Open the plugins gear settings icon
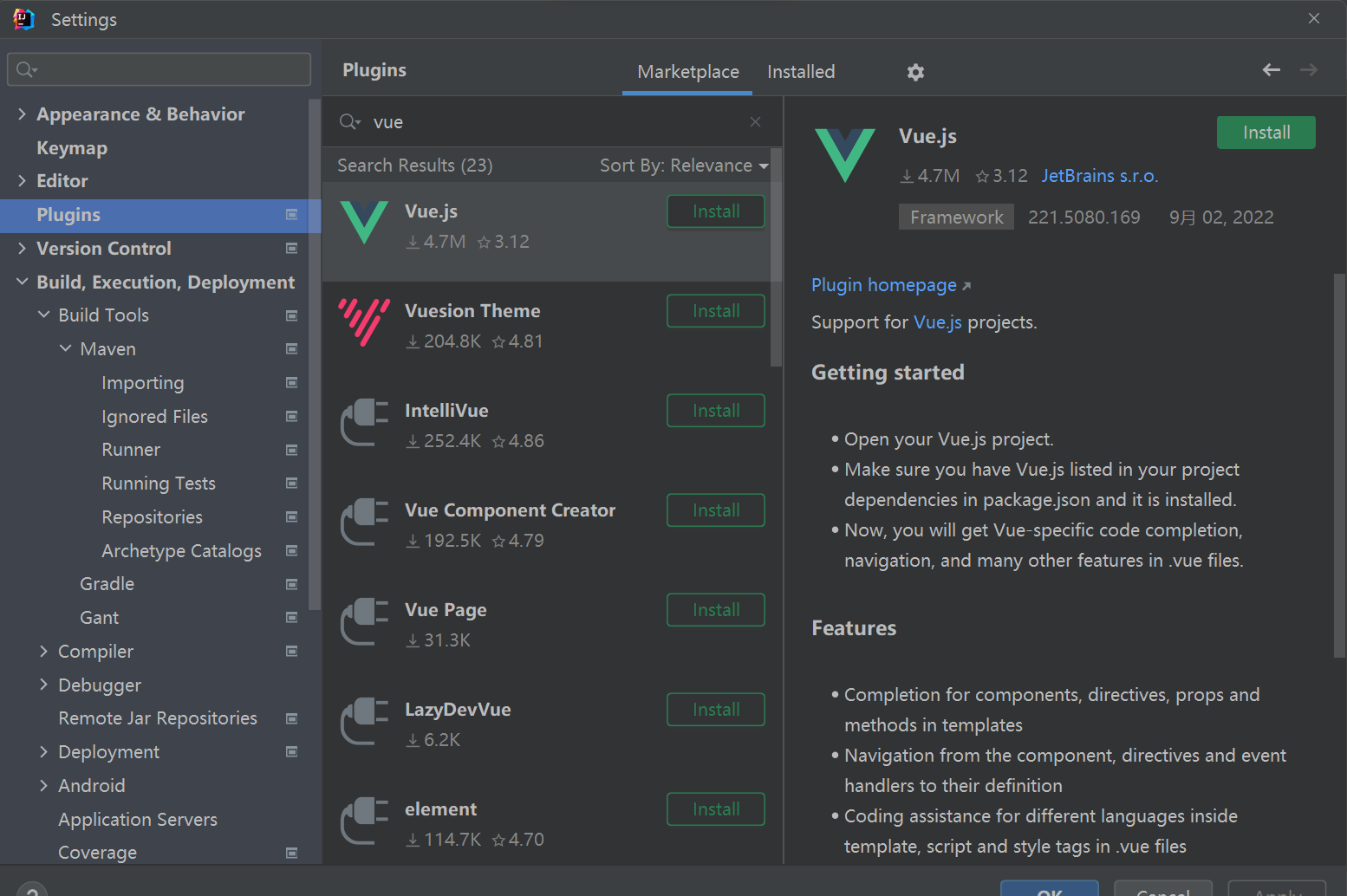 coord(915,72)
